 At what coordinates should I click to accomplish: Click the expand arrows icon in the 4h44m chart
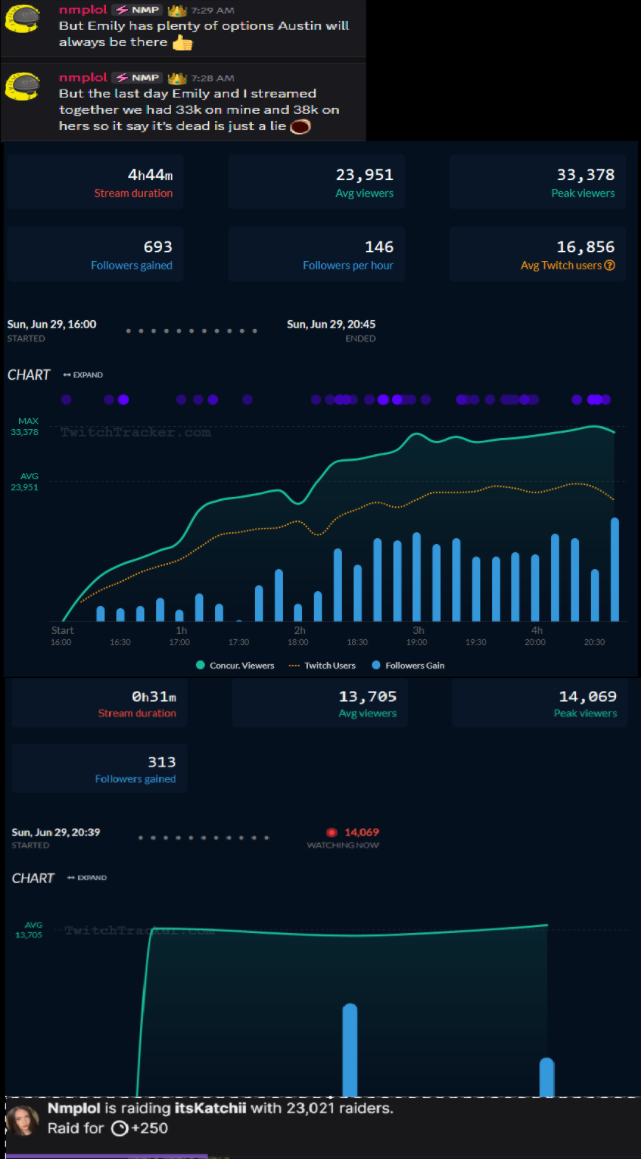[x=67, y=375]
